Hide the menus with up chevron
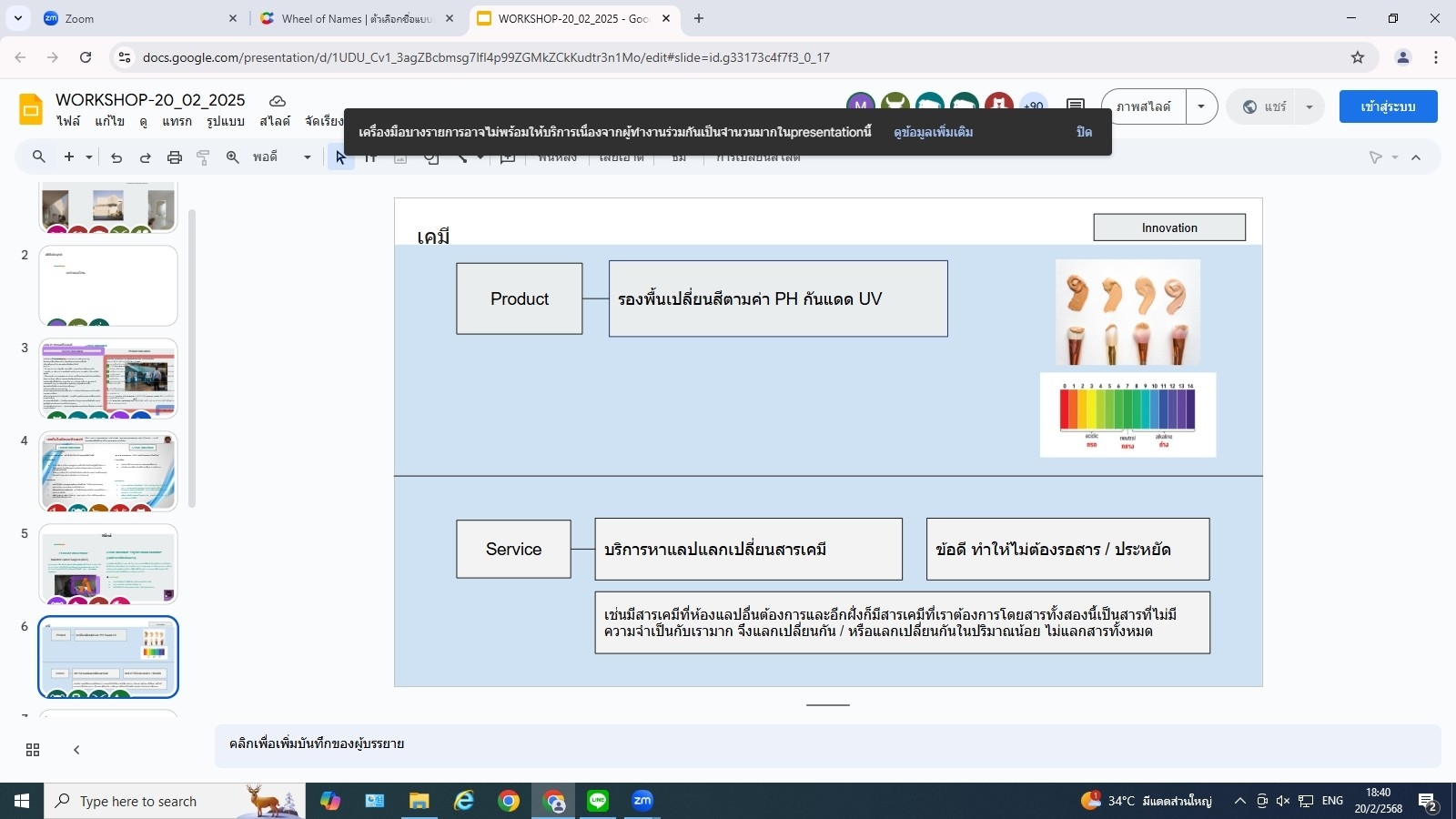 click(x=1416, y=157)
